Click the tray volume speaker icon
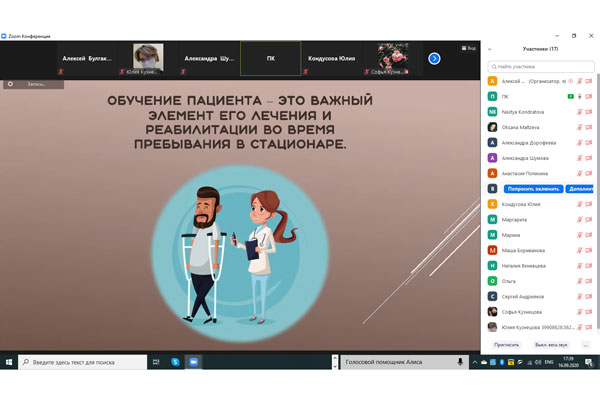Viewport: 600px width, 400px height. [538, 362]
